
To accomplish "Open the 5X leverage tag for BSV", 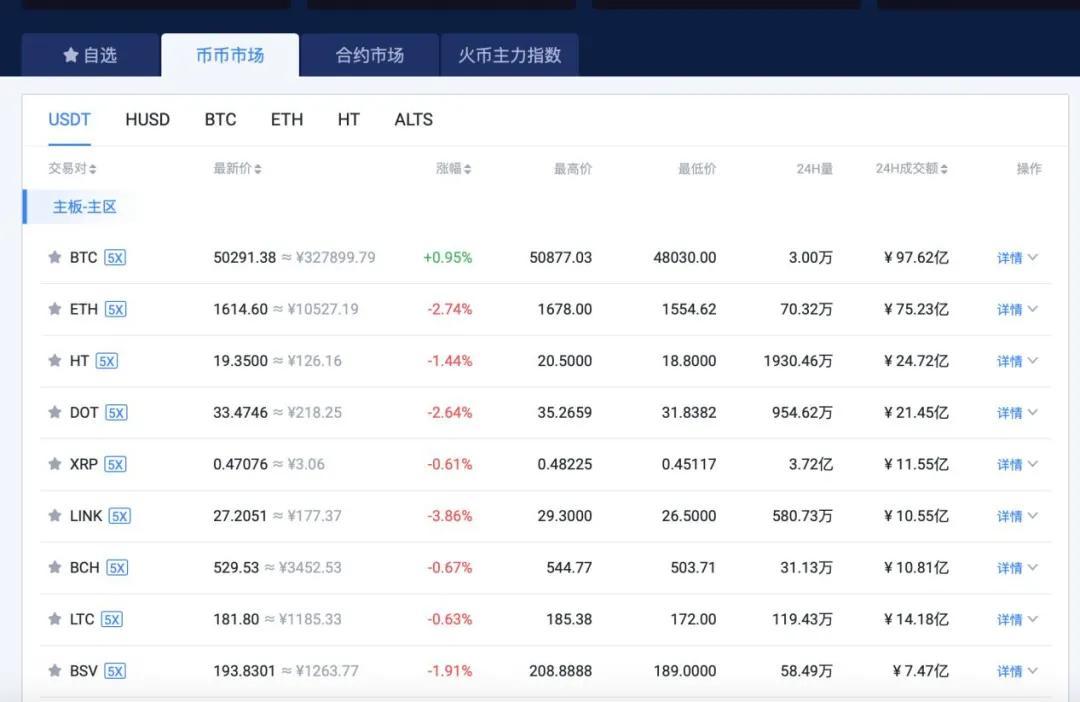I will coord(115,671).
